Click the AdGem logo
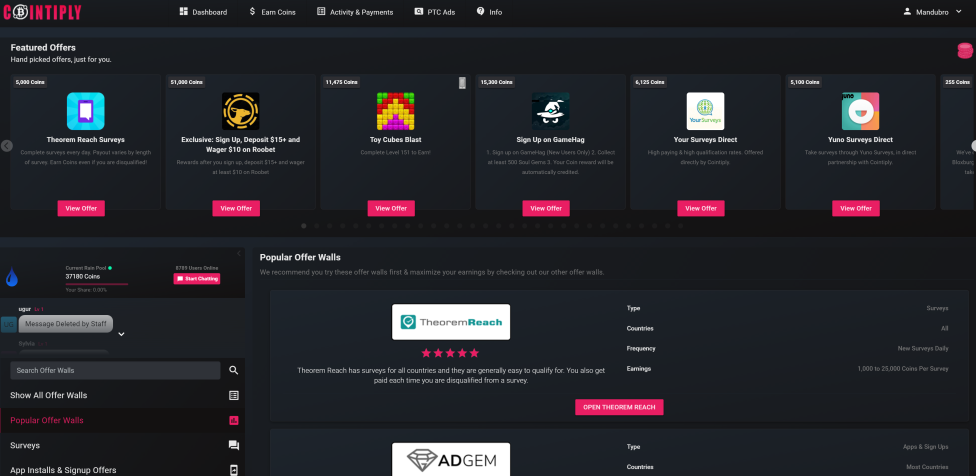The height and width of the screenshot is (476, 976). [x=451, y=459]
